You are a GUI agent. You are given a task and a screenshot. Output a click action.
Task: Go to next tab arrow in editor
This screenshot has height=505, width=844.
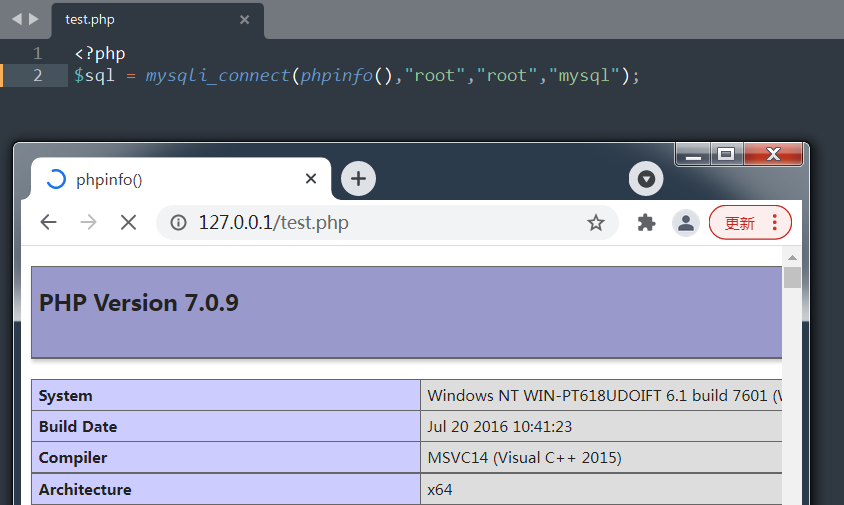[x=33, y=19]
